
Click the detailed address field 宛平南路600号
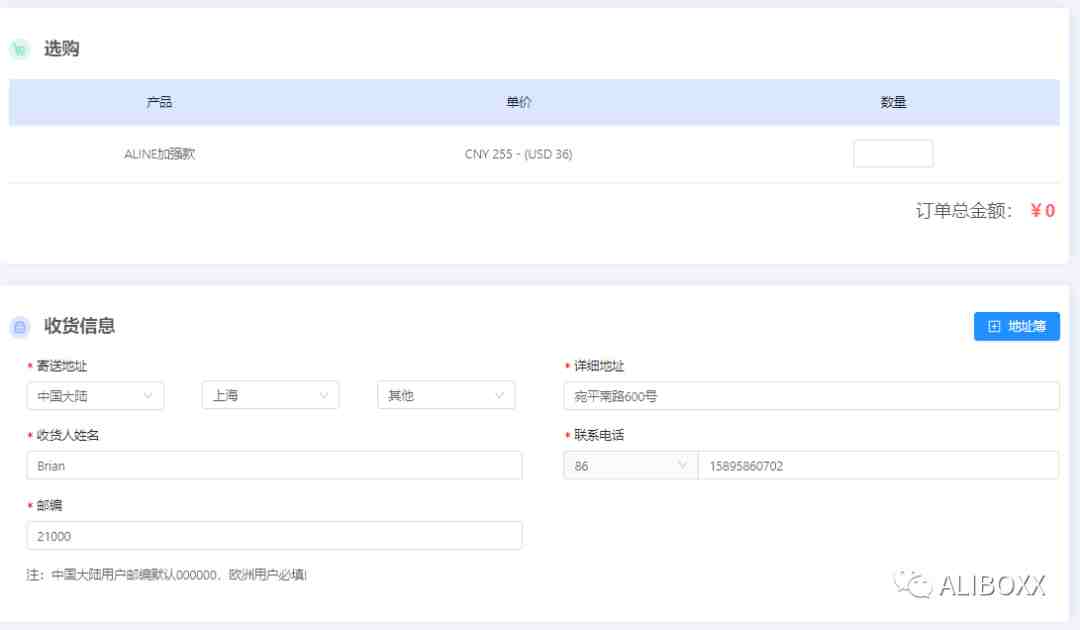(811, 396)
